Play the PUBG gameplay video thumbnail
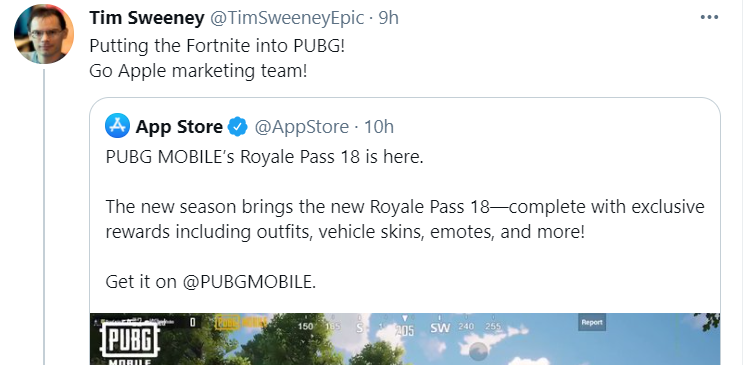Screen dimensions: 749x365 [x=405, y=339]
